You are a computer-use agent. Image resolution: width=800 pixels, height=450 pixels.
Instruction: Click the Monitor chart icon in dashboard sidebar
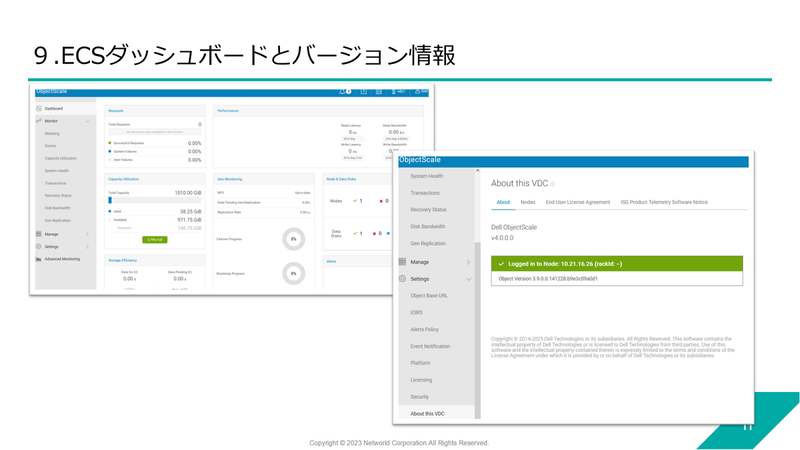[x=39, y=121]
